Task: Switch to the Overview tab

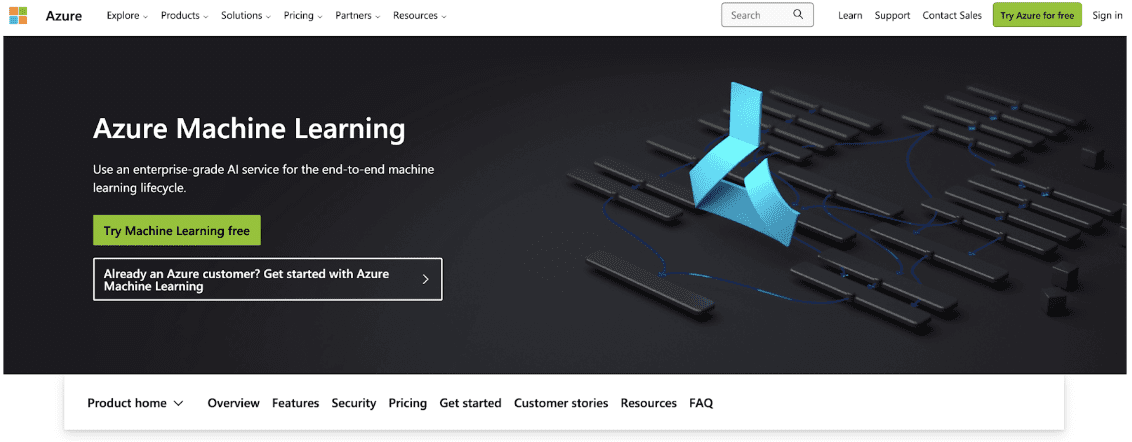Action: click(x=233, y=403)
